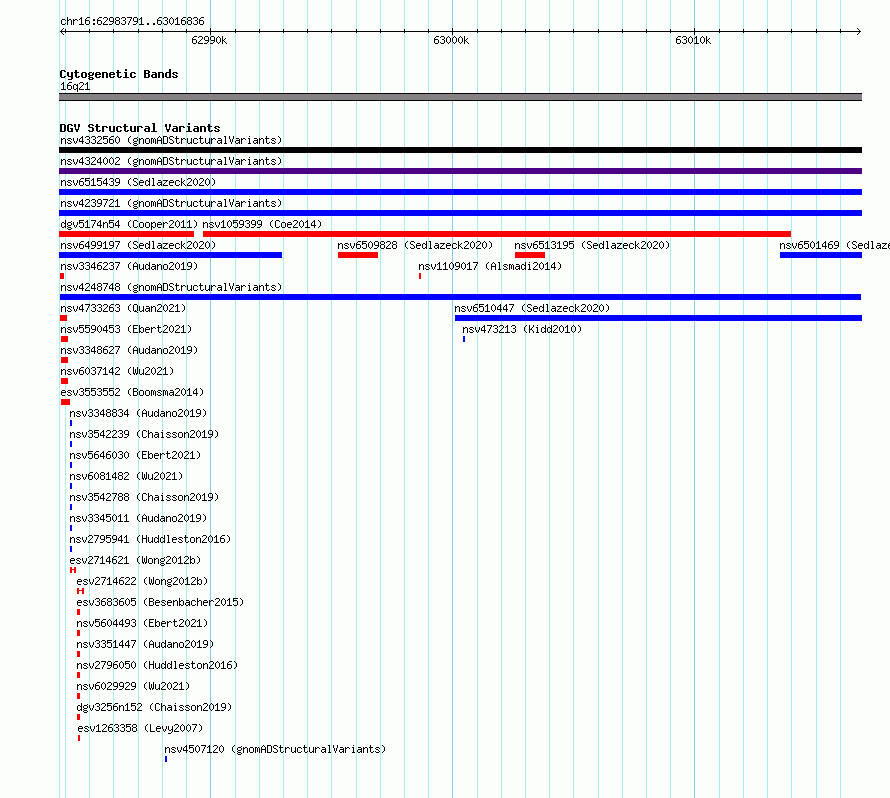The height and width of the screenshot is (798, 890).
Task: Open nsv2795941 Huddleston2016 label
Action: [x=150, y=539]
